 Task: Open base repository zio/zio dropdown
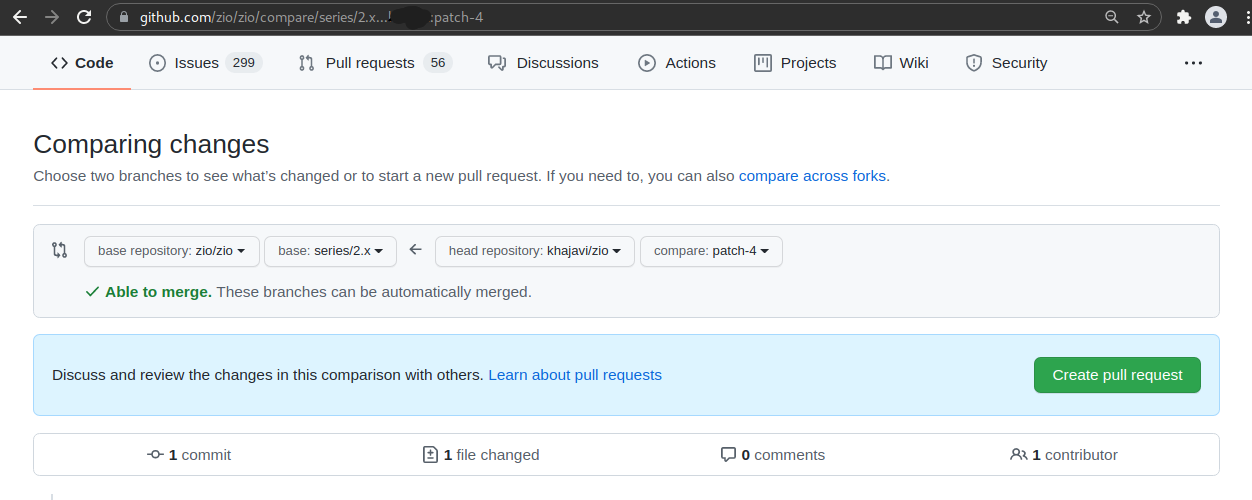pyautogui.click(x=172, y=251)
